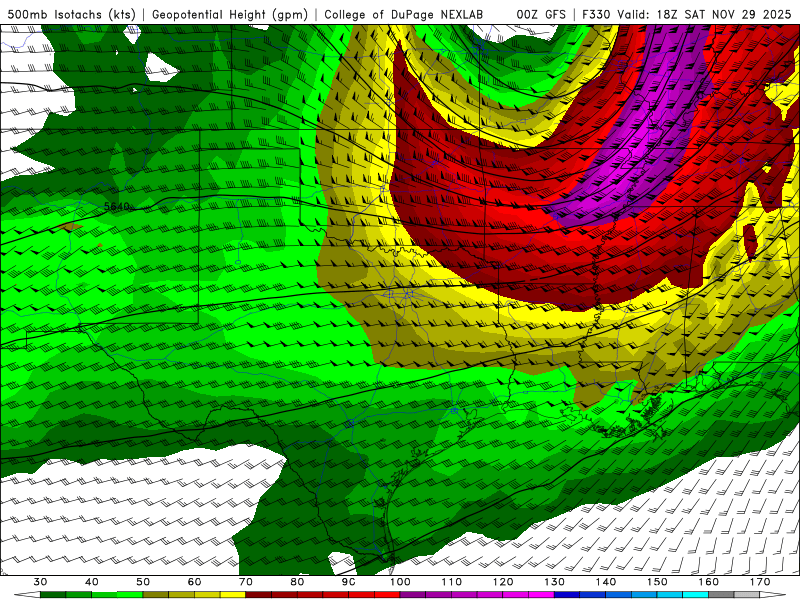Image resolution: width=800 pixels, height=600 pixels.
Task: Click the "40" color scale label
Action: (92, 582)
